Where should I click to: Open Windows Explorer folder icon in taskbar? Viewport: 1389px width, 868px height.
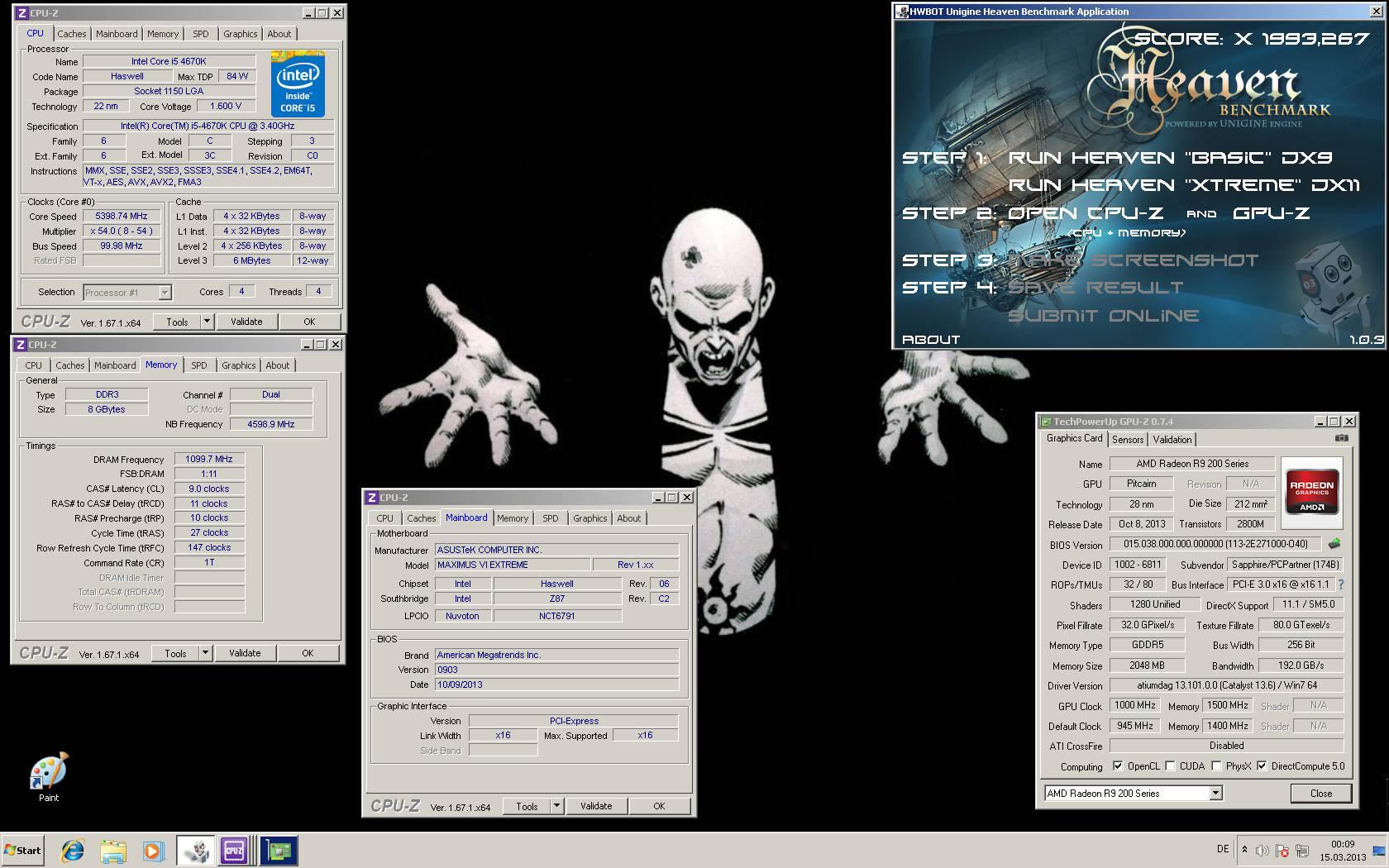pos(113,851)
